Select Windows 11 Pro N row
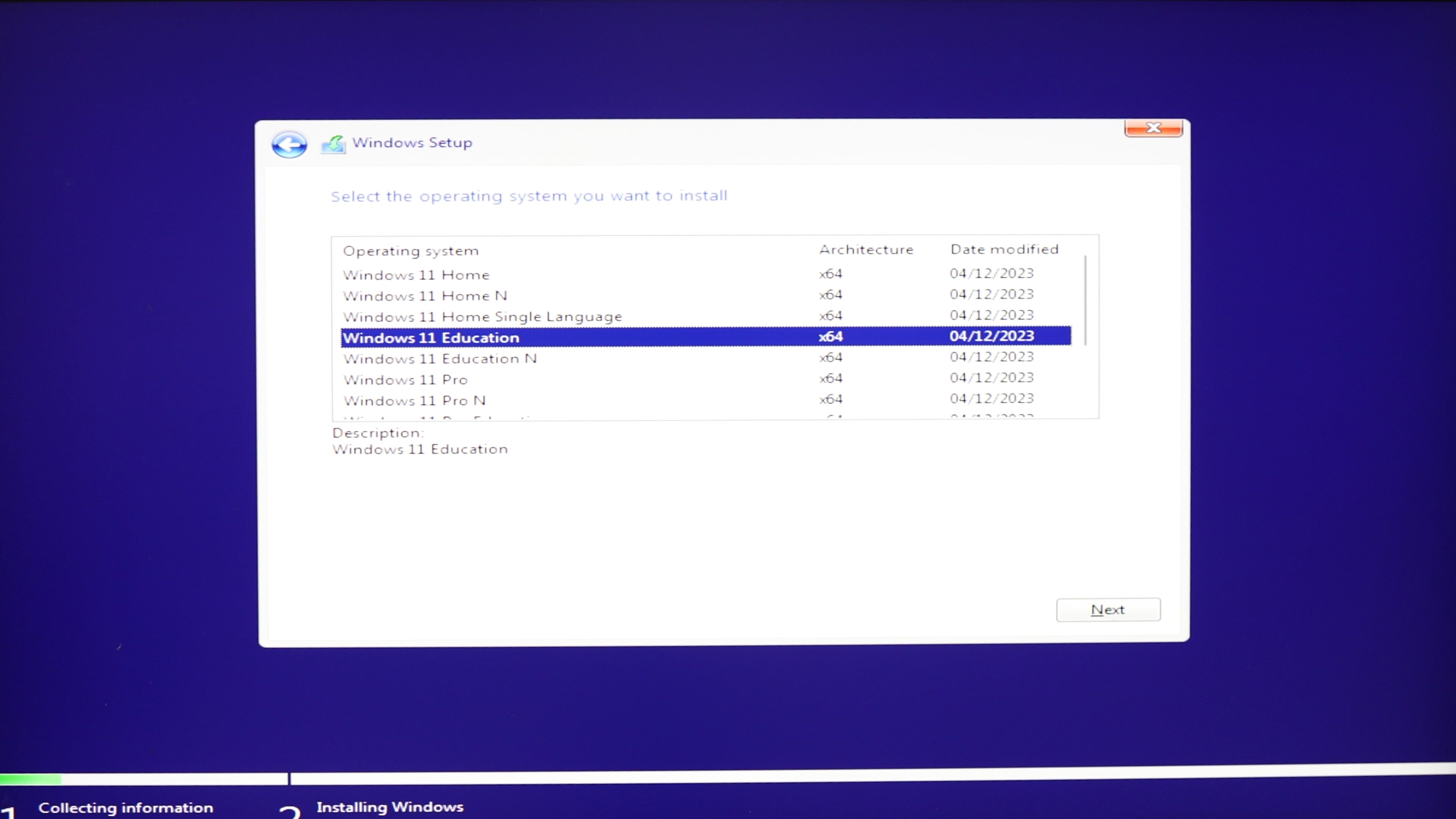 pos(706,400)
